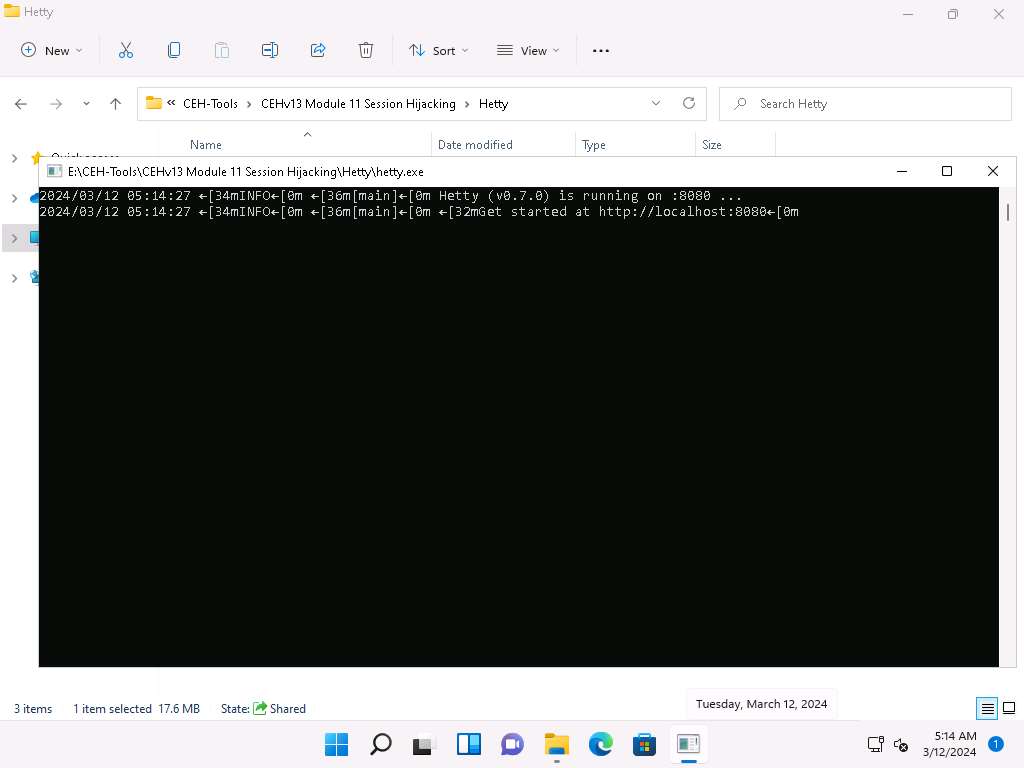
Task: Open the New item dropdown
Action: (x=52, y=50)
